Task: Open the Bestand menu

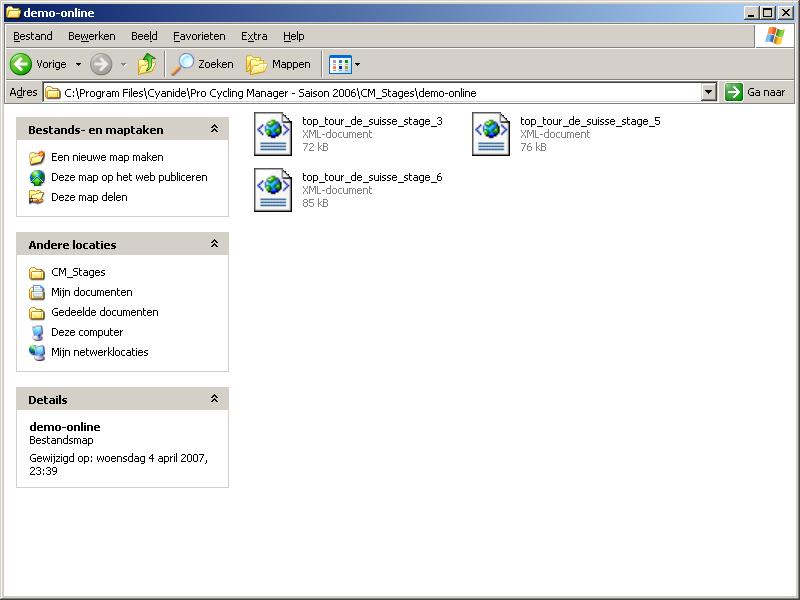Action: point(33,36)
